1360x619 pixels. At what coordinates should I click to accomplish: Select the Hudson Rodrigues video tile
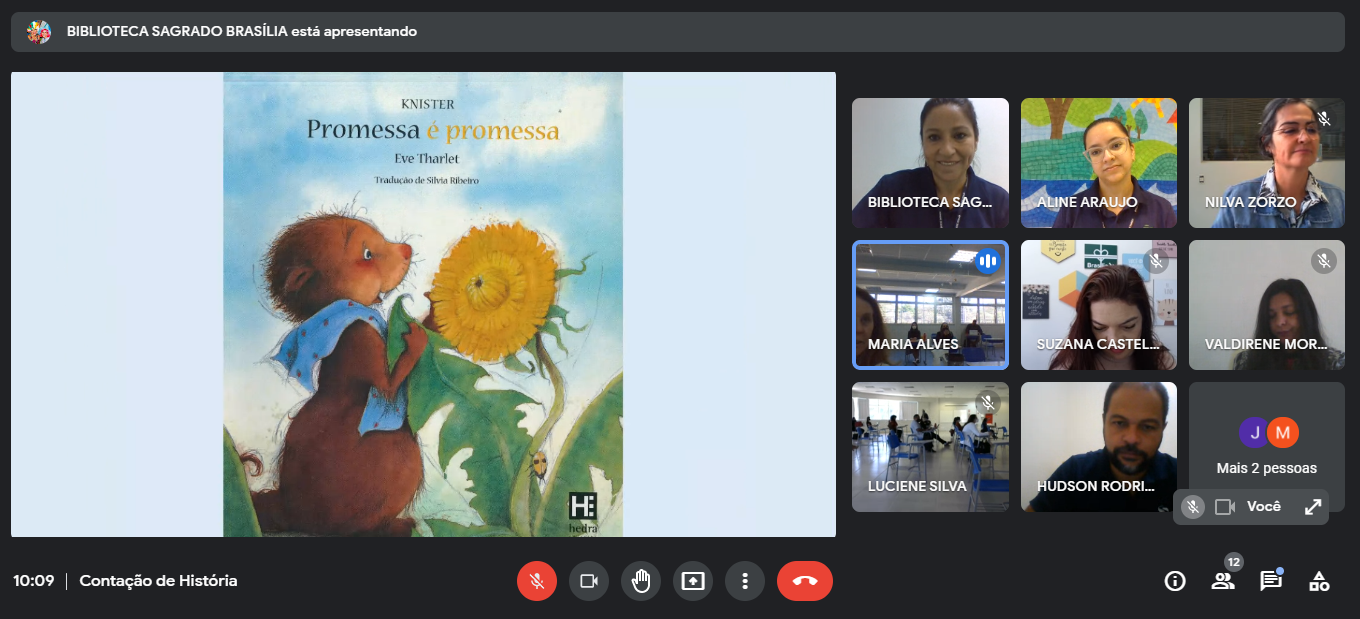coord(1098,446)
